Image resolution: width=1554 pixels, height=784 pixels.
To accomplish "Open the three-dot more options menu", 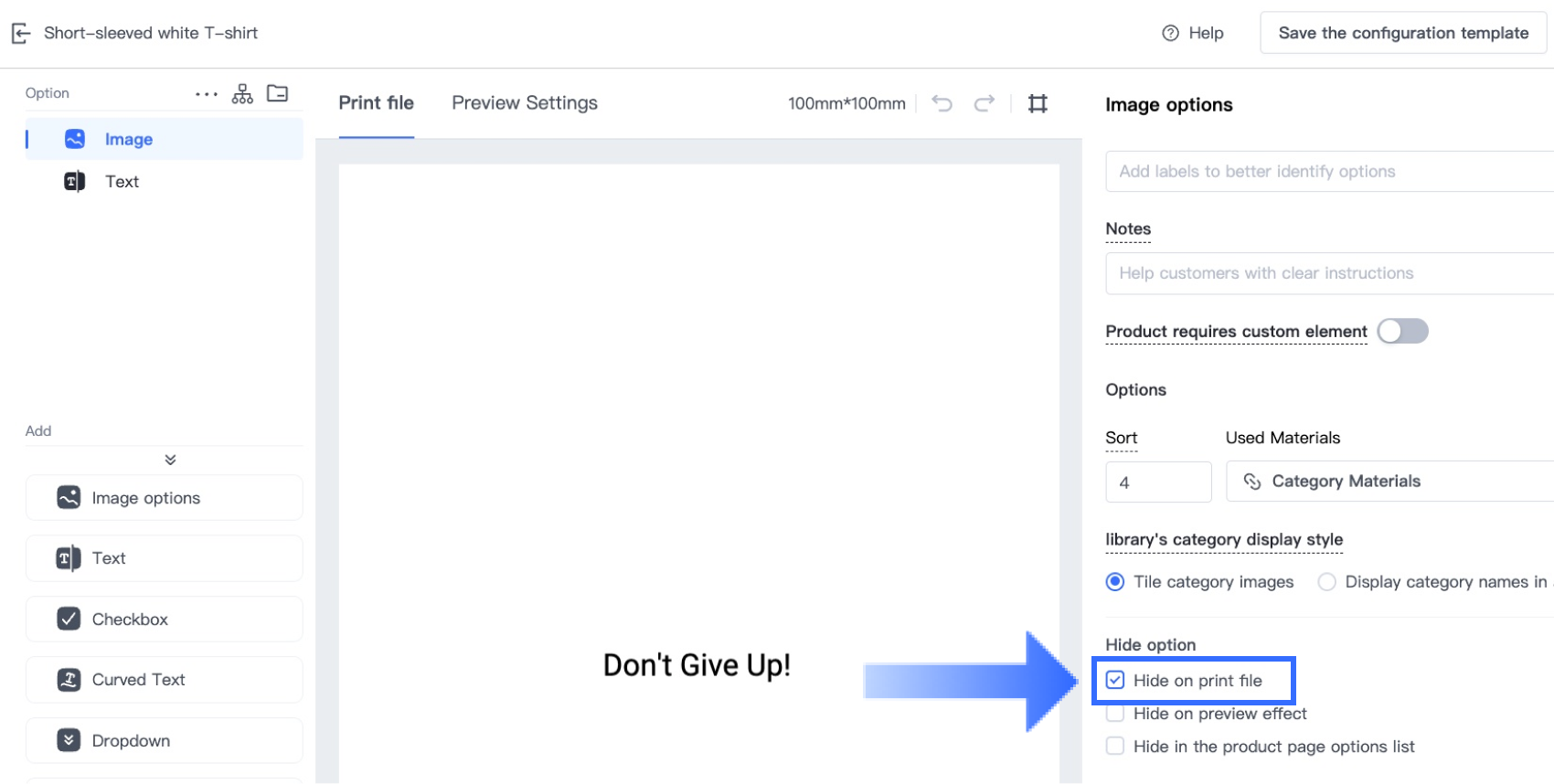I will point(207,94).
